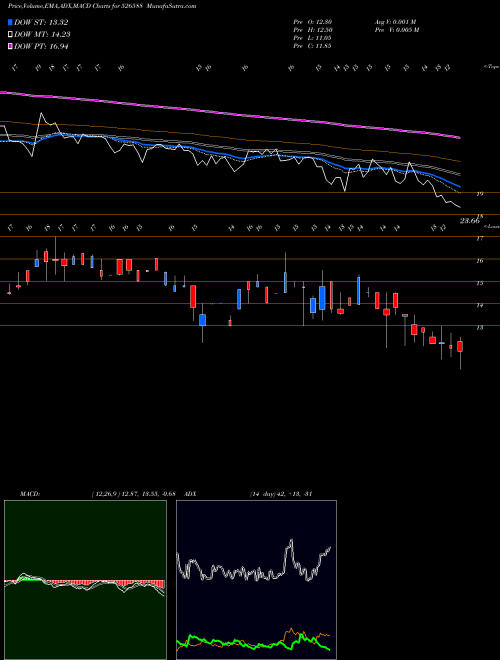Click the rightmost red candlestick
The image size is (500, 660).
(x=460, y=346)
